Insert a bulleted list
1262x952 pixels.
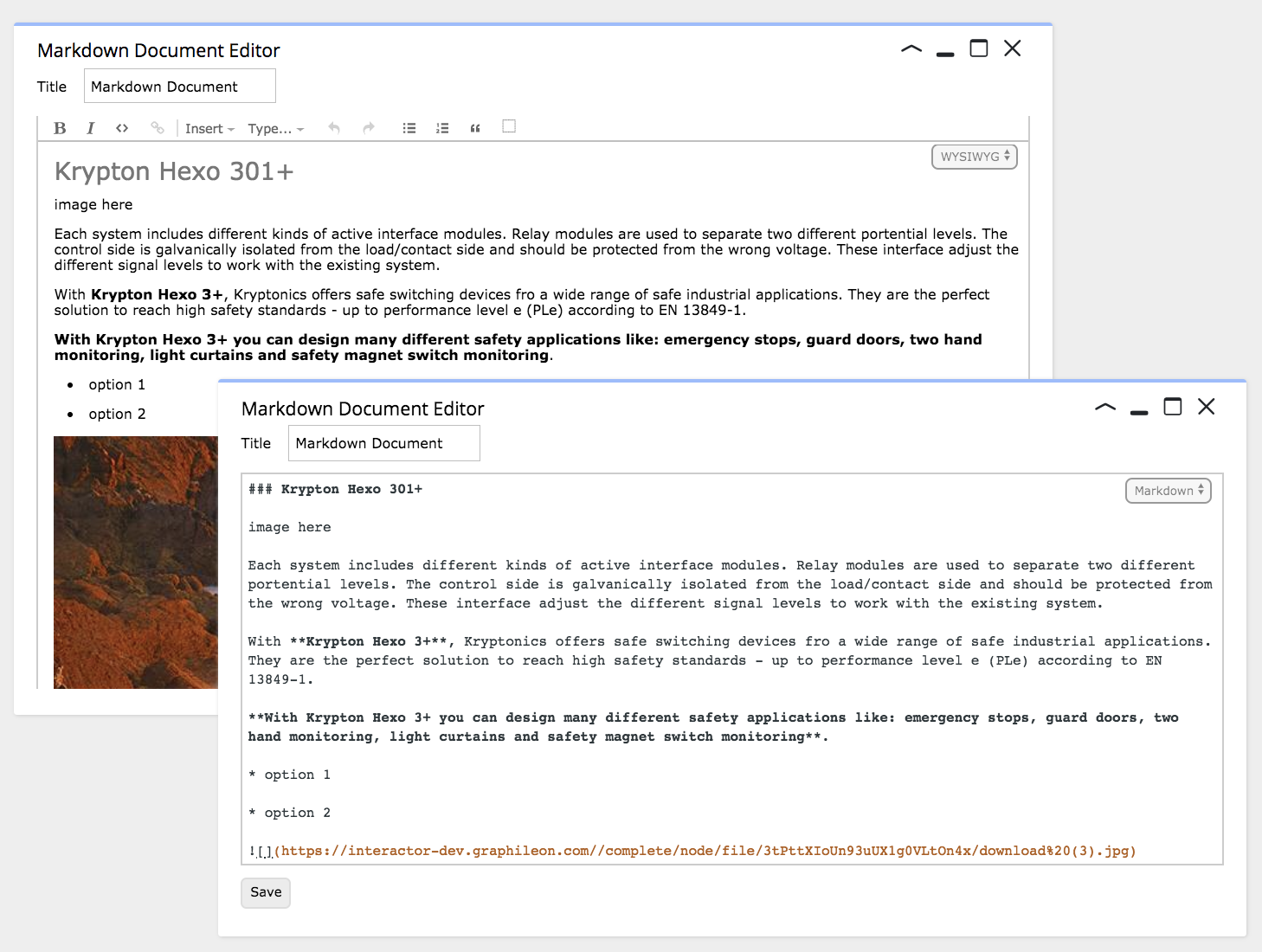tap(409, 128)
